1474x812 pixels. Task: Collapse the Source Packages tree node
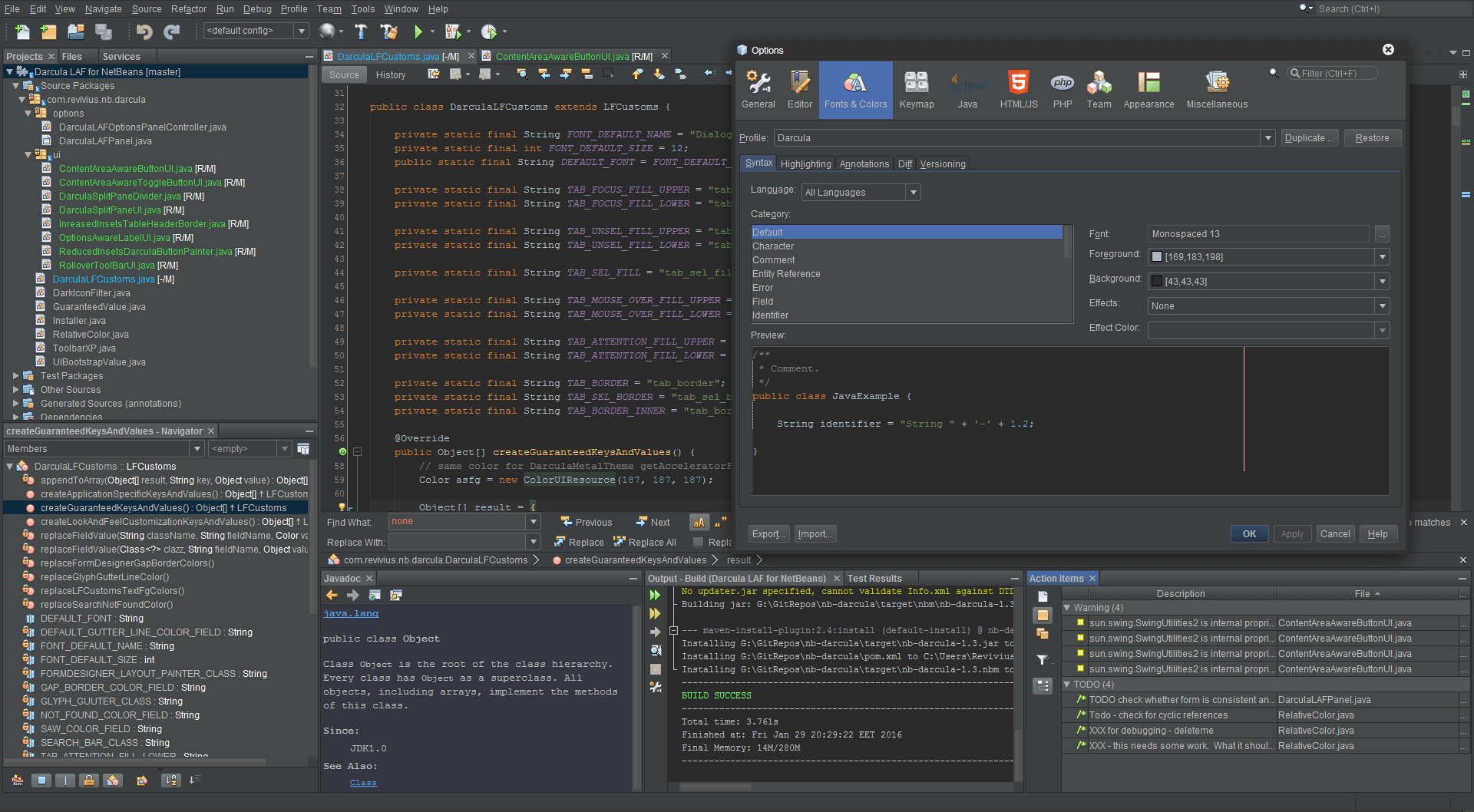coord(17,85)
